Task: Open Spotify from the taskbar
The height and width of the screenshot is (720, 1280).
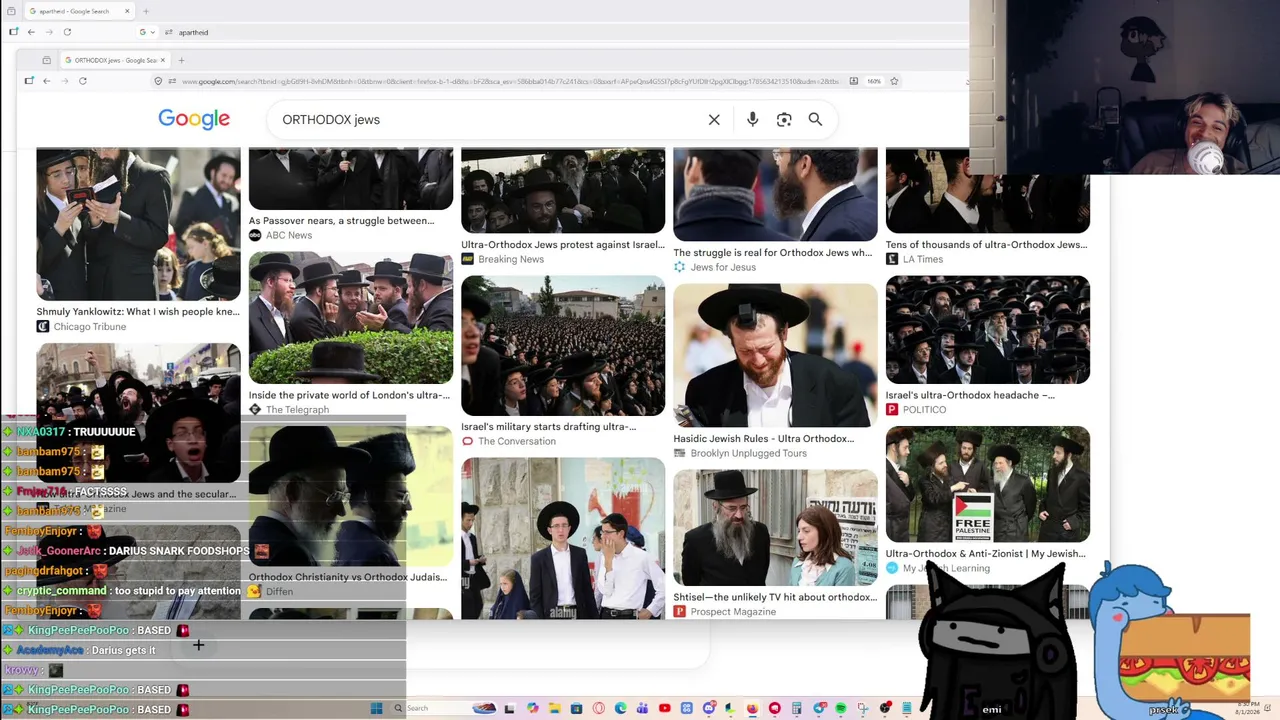Action: (x=841, y=709)
